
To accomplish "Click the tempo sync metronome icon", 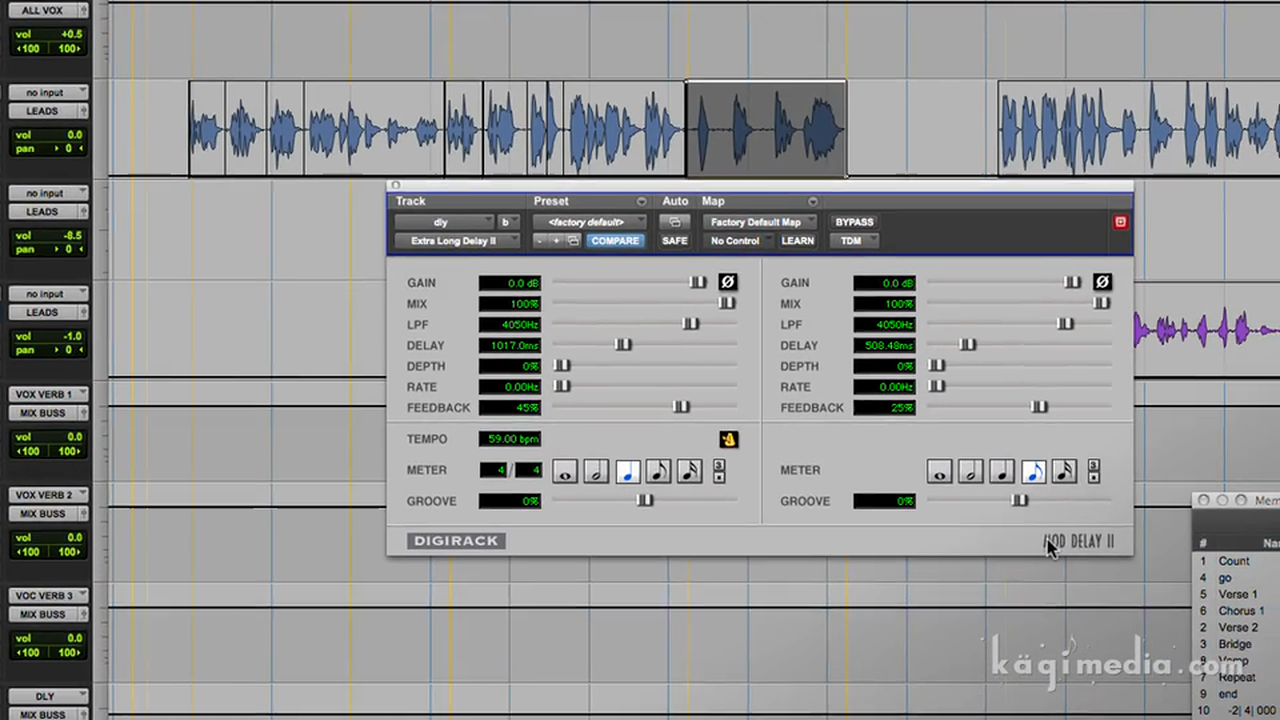I will pos(728,439).
